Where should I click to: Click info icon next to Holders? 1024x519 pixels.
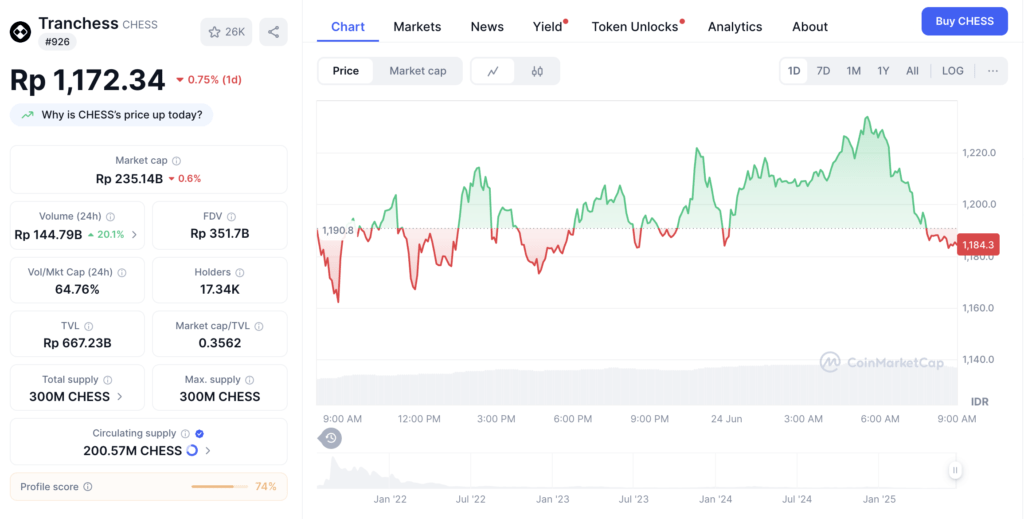(x=240, y=273)
